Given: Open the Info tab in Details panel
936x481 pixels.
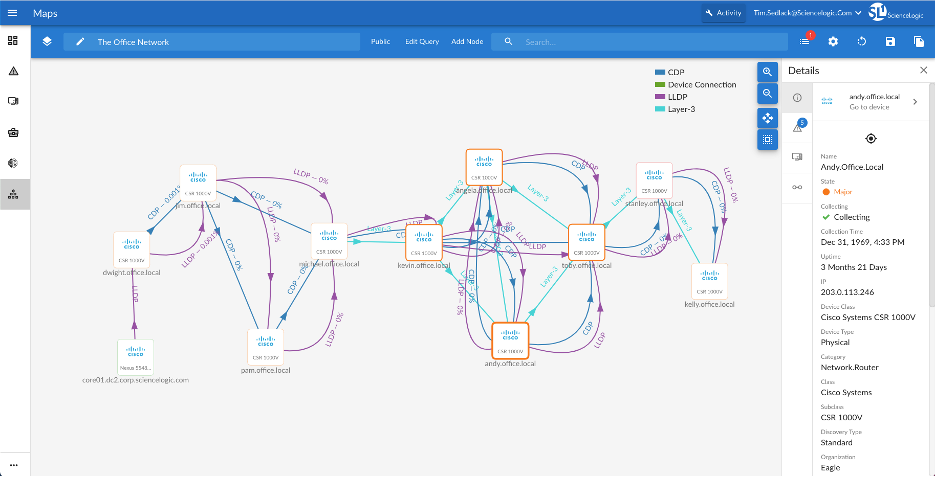Looking at the screenshot, I should [x=797, y=98].
